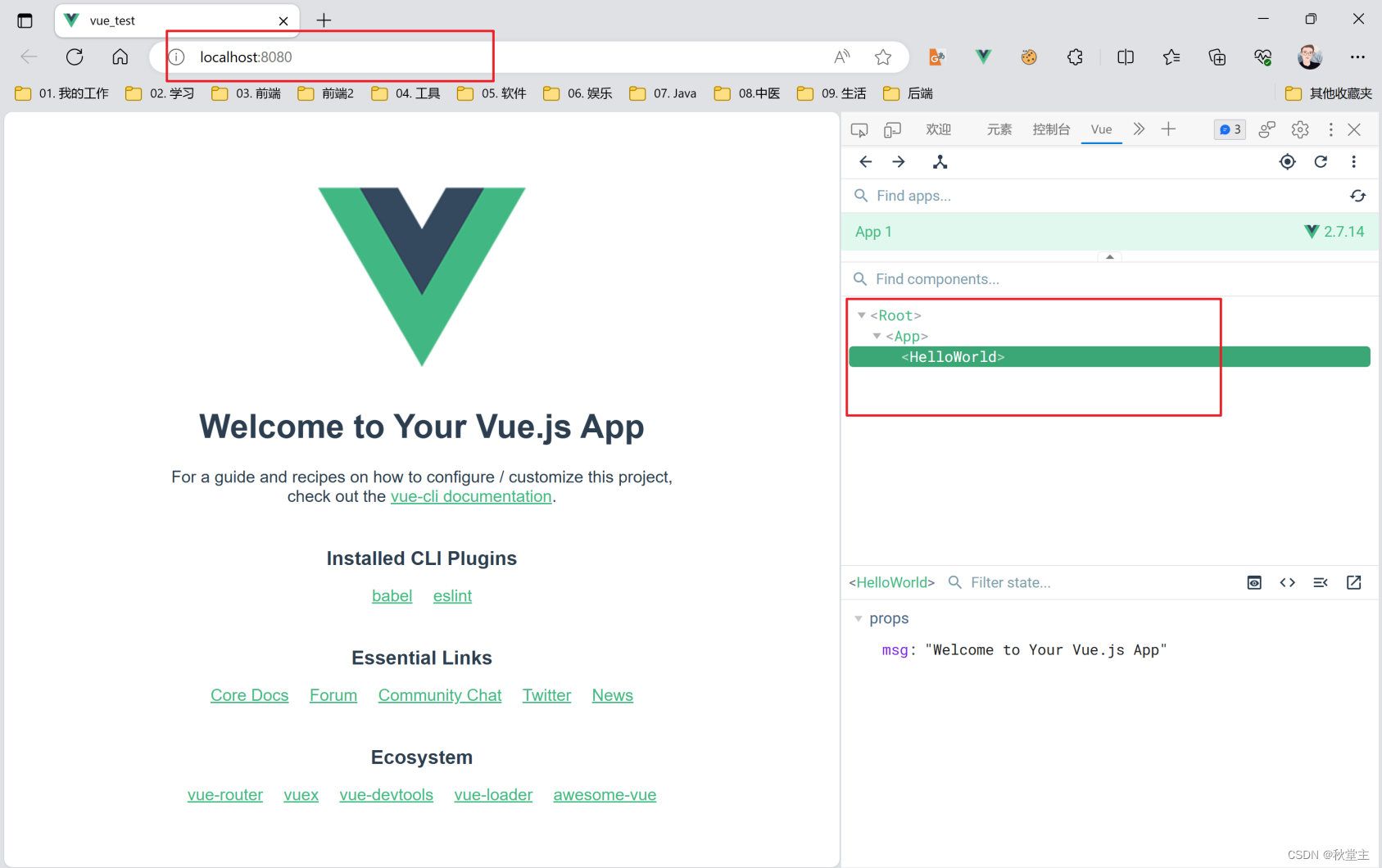Viewport: 1382px width, 868px height.
Task: Open the babel plugin link
Action: pyautogui.click(x=392, y=596)
